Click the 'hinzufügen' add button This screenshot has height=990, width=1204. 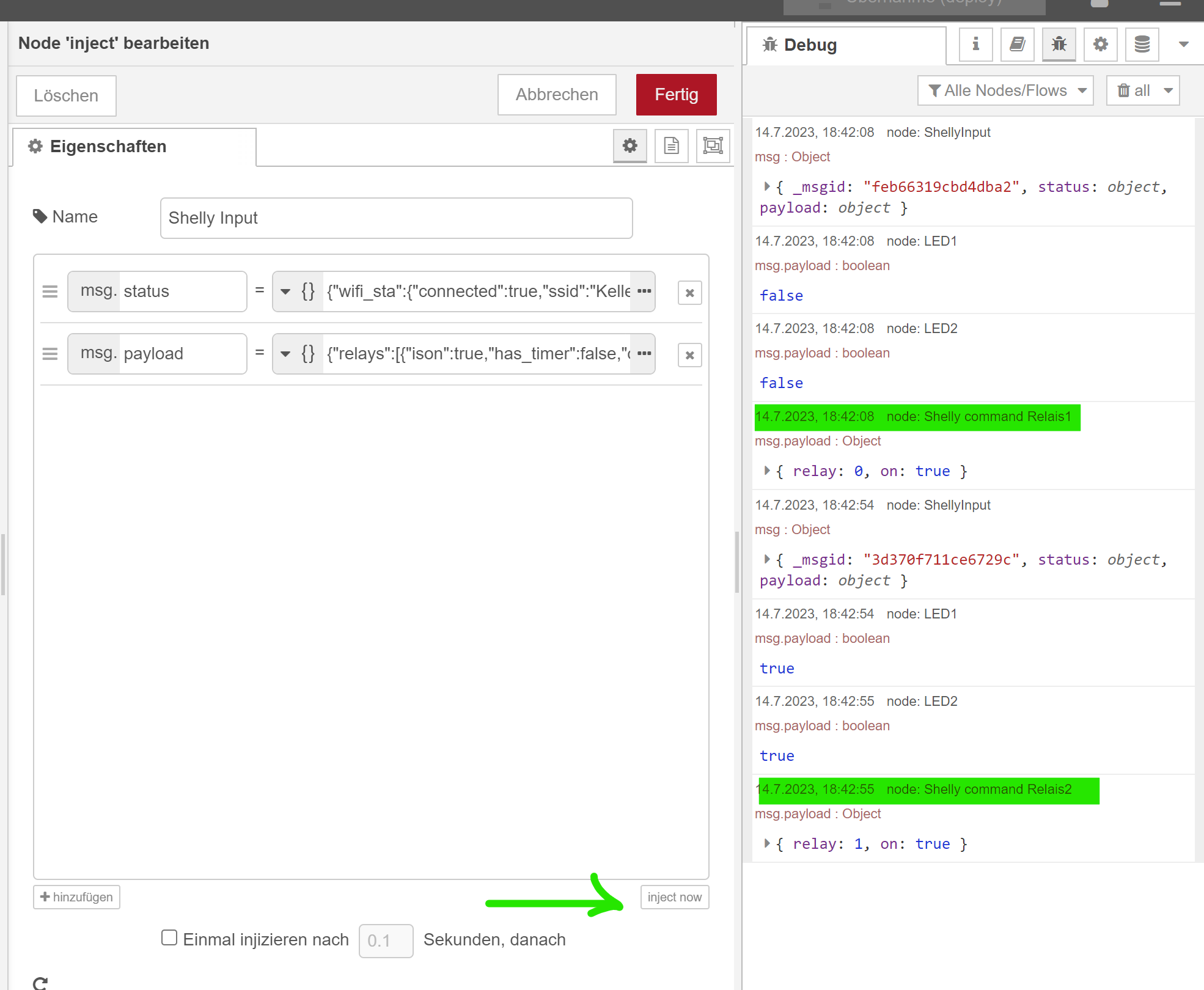77,897
